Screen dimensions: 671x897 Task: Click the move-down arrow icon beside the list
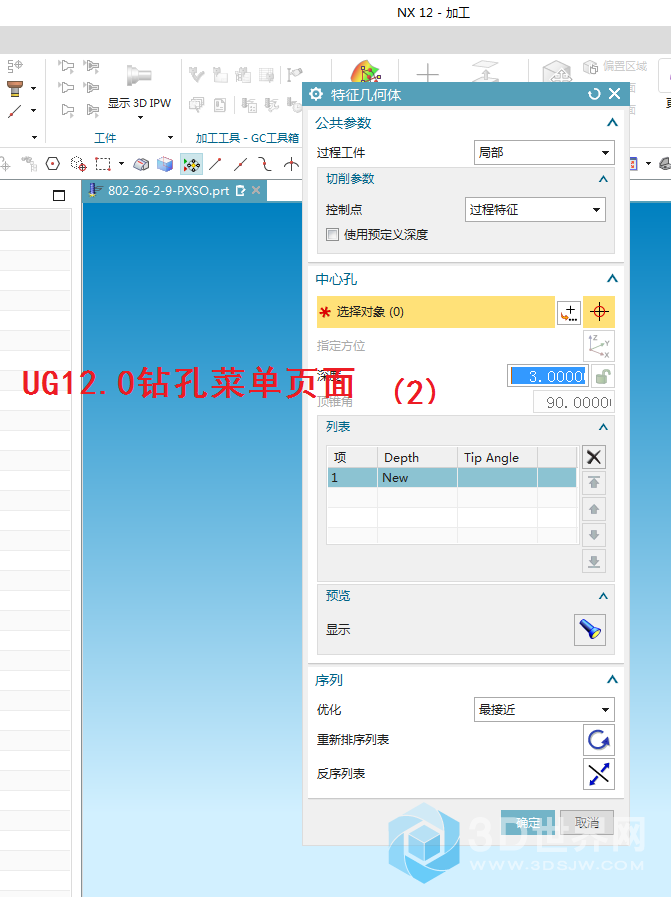594,535
